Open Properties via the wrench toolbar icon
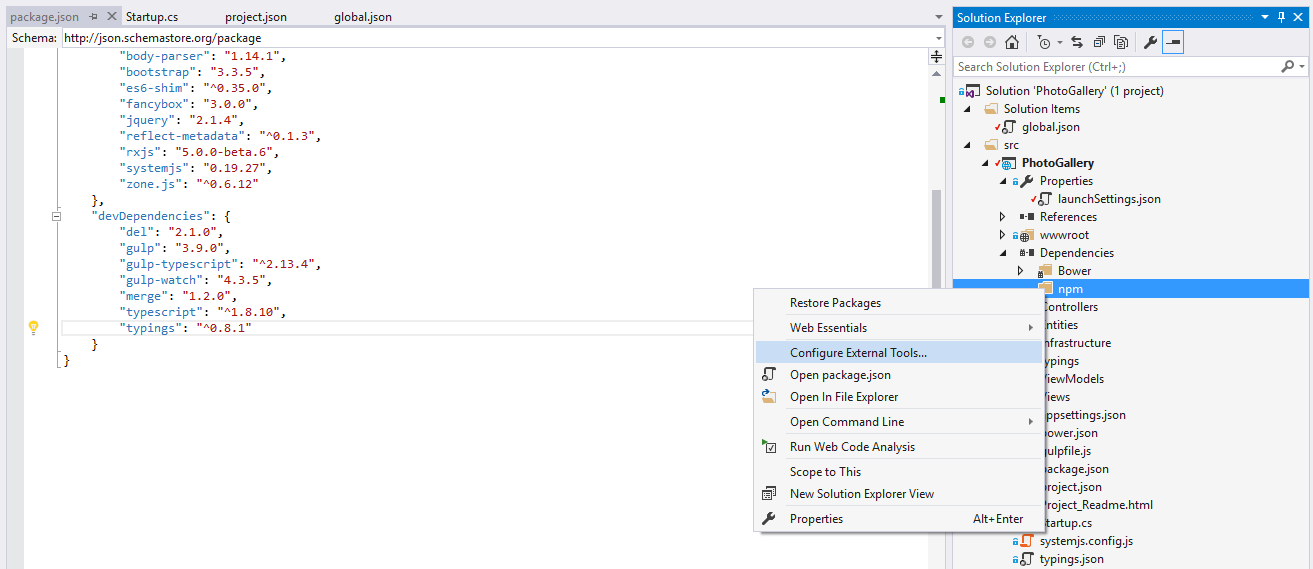The width and height of the screenshot is (1313, 569). [x=1150, y=42]
